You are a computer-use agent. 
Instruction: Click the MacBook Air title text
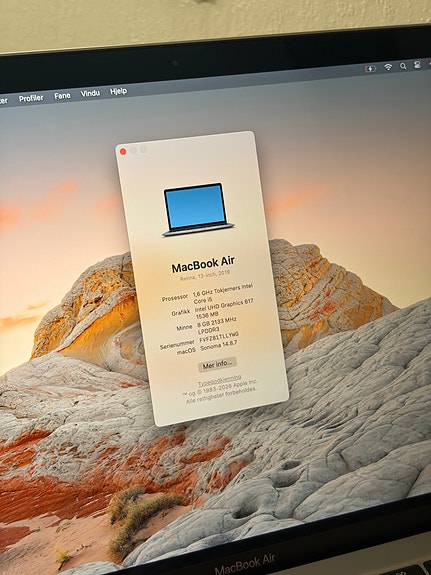(x=203, y=264)
